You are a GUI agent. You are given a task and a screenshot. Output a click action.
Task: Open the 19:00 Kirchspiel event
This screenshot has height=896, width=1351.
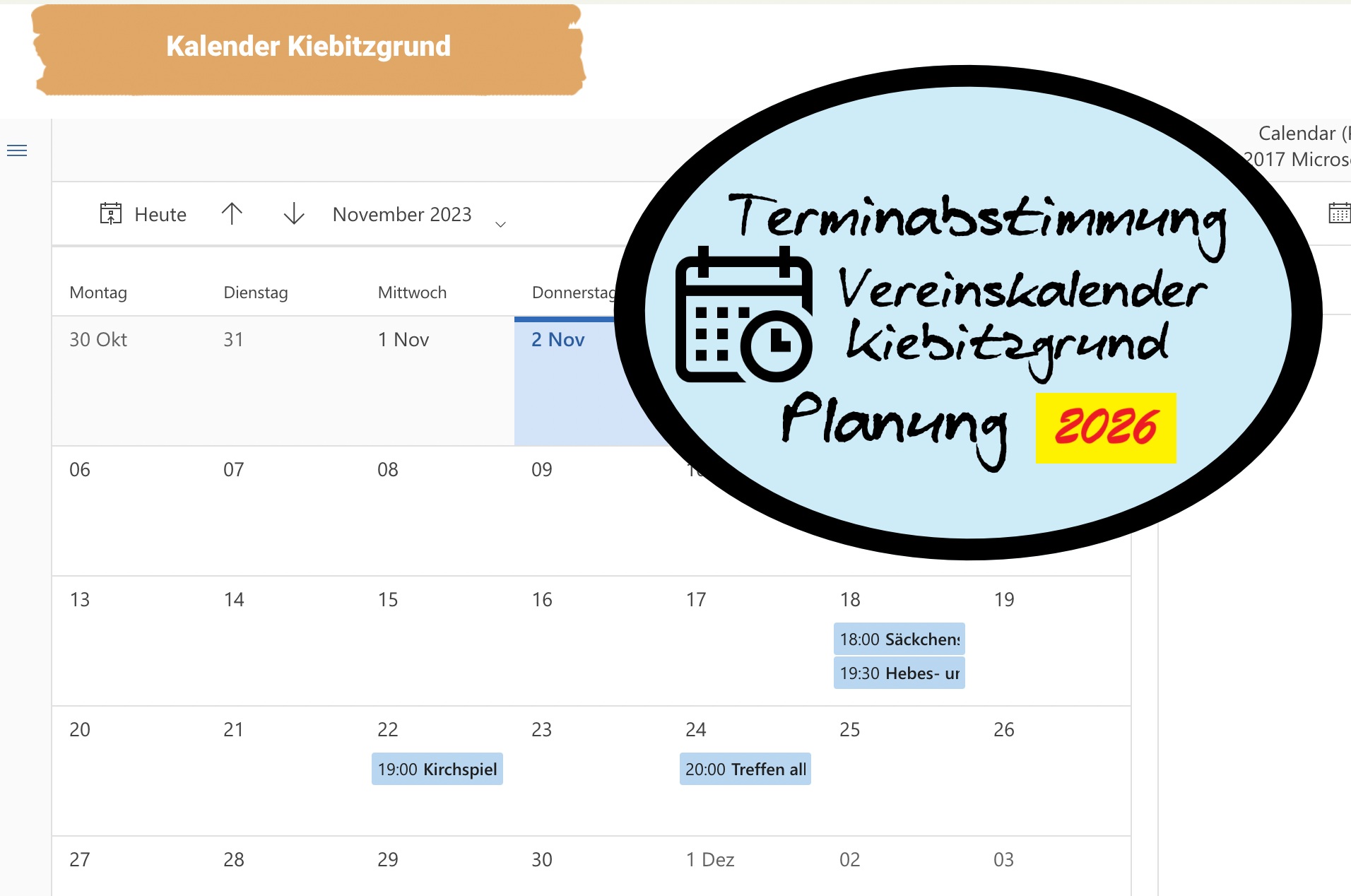click(437, 769)
